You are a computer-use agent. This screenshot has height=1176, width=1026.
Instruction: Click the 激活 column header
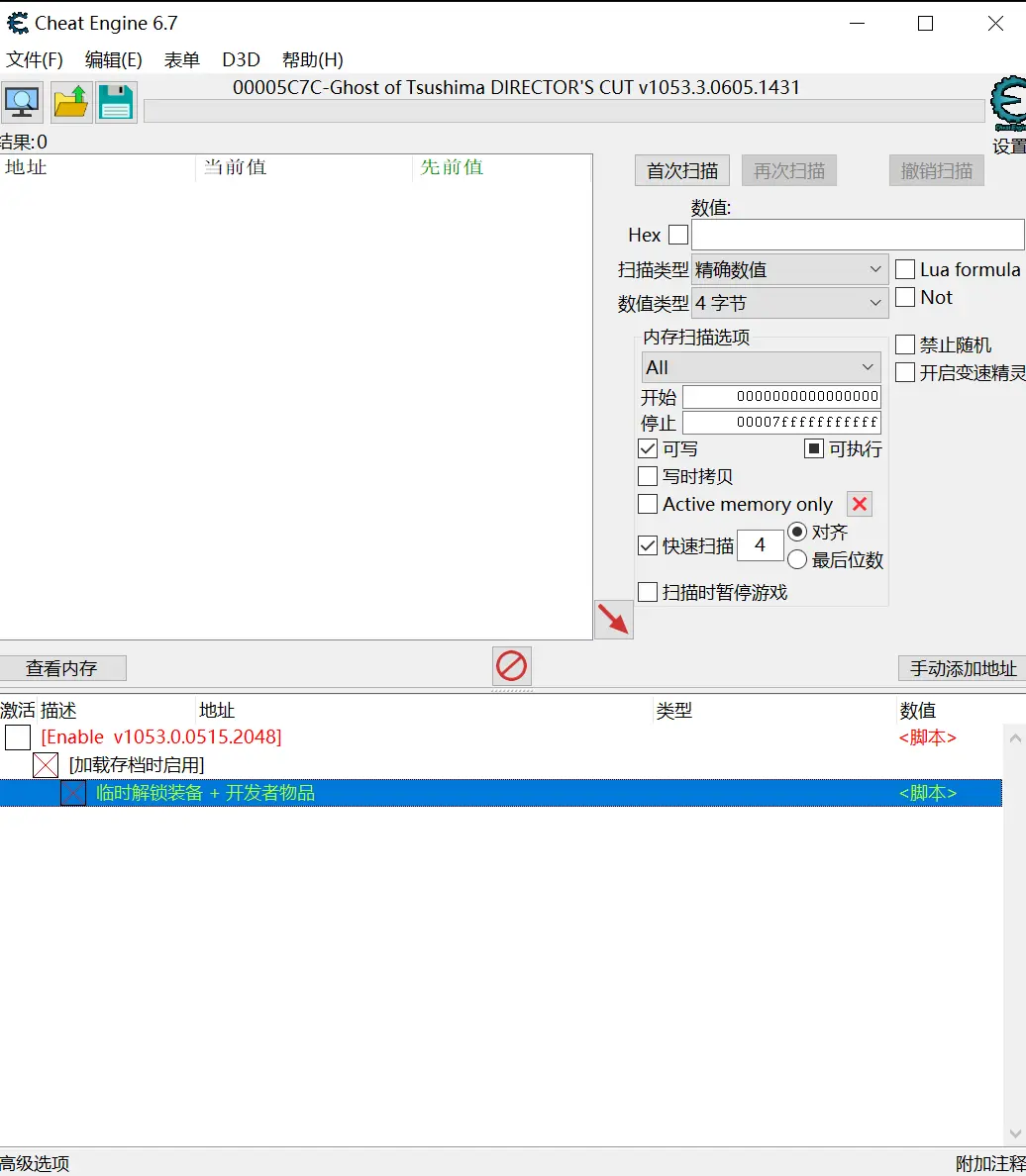coord(18,710)
